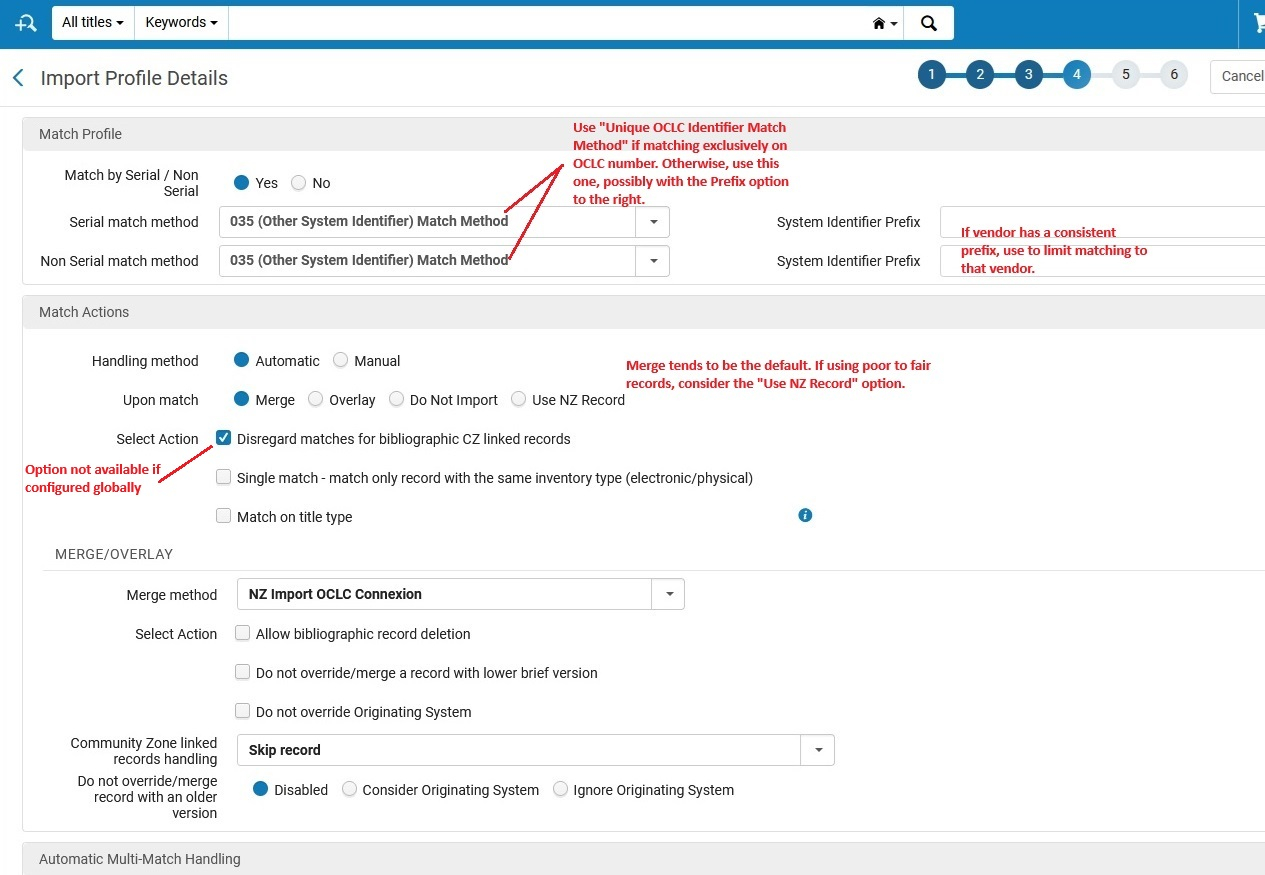The height and width of the screenshot is (875, 1265).
Task: Click the NZ Import OCLC Connexion merge method field
Action: (444, 594)
